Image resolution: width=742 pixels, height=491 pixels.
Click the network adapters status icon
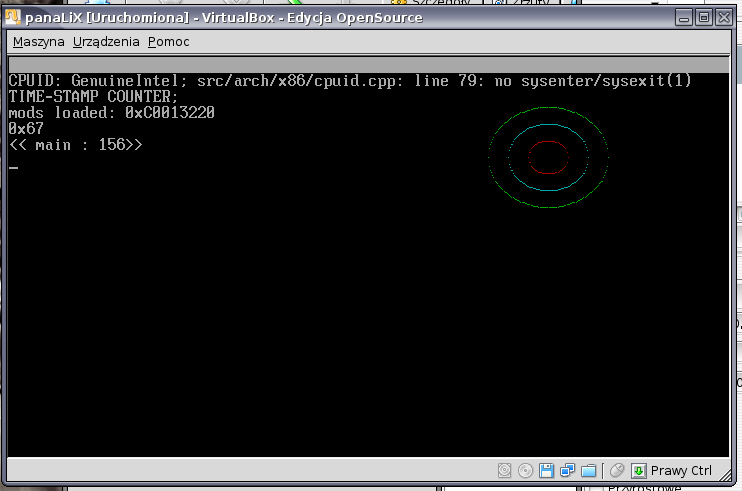[x=567, y=470]
